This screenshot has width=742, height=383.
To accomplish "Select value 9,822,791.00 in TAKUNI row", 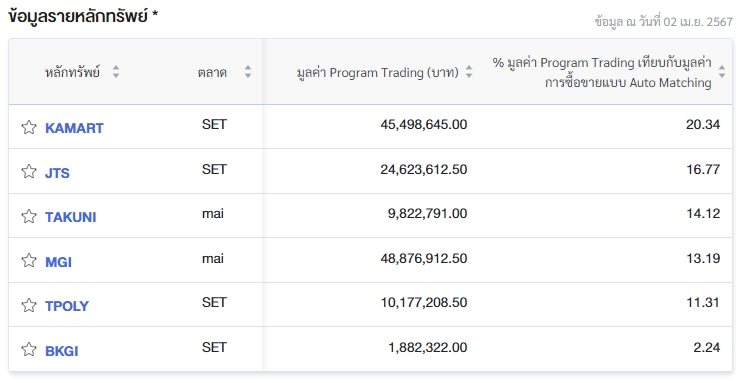I will (x=427, y=214).
